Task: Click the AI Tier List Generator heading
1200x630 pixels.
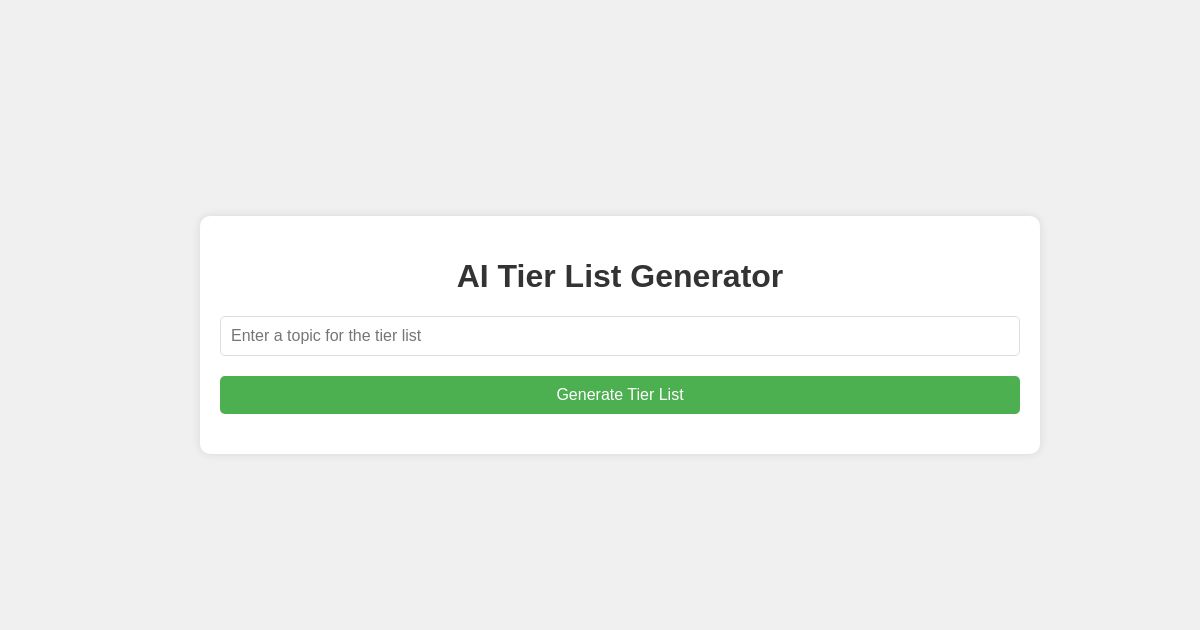Action: (620, 276)
